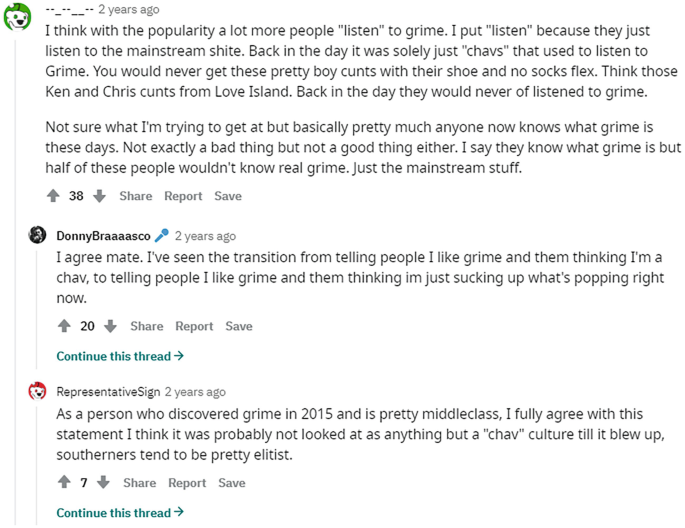Report RepresentativeSign's comment
The height and width of the screenshot is (528, 685).
pos(187,483)
